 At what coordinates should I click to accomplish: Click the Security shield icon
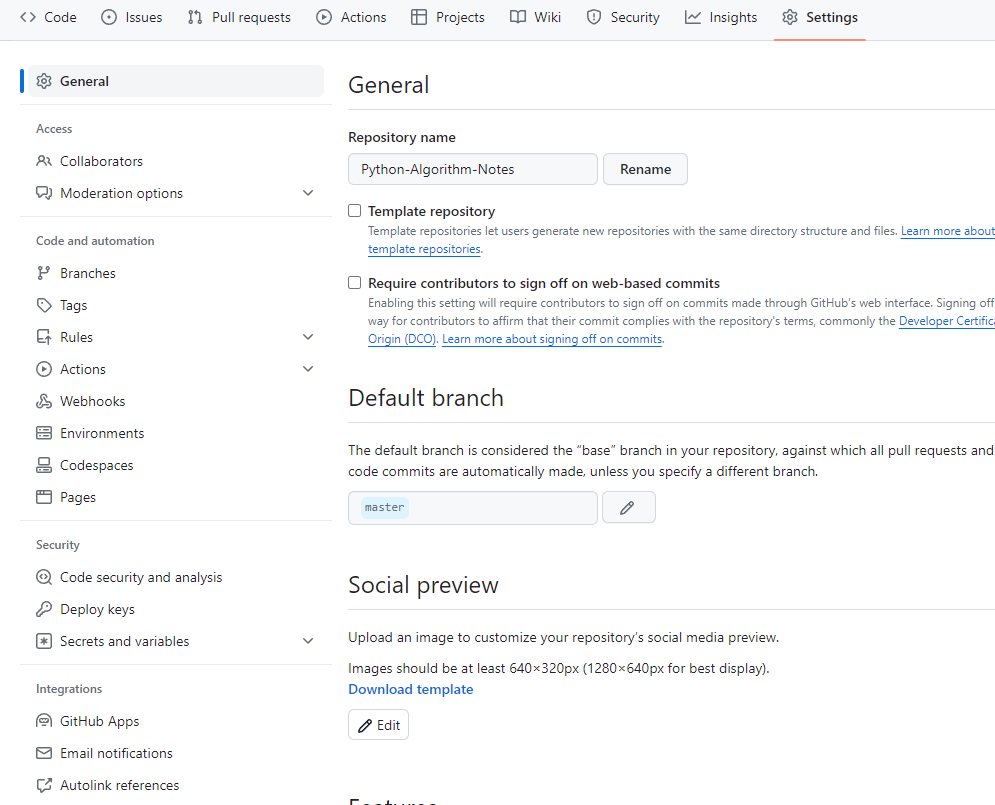594,17
